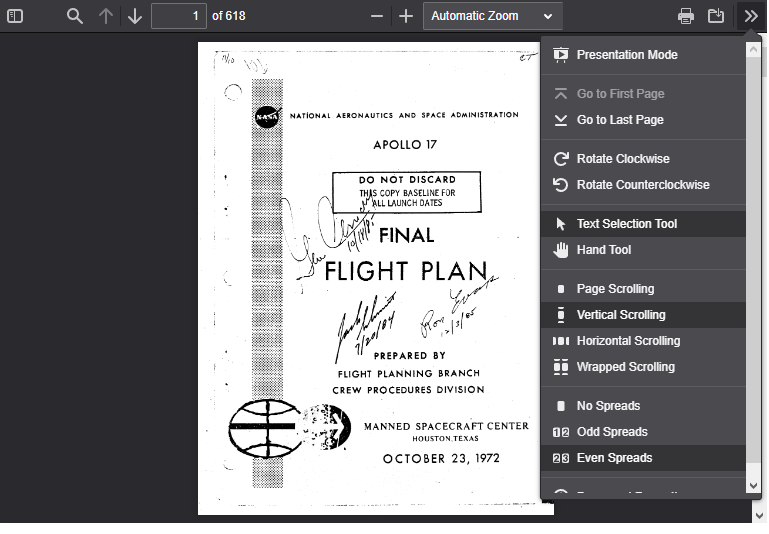Select Rotate Clockwise
The height and width of the screenshot is (534, 769).
click(643, 159)
